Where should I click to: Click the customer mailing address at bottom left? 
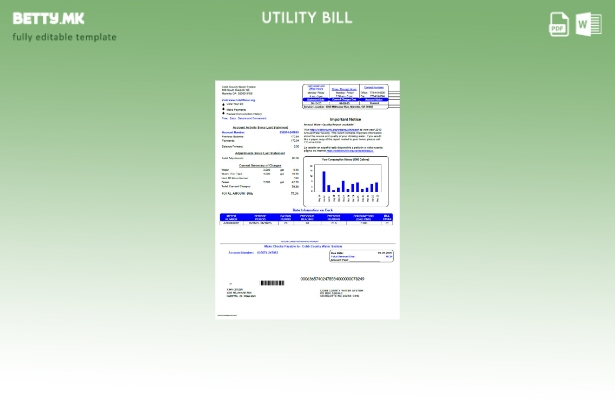(x=241, y=293)
